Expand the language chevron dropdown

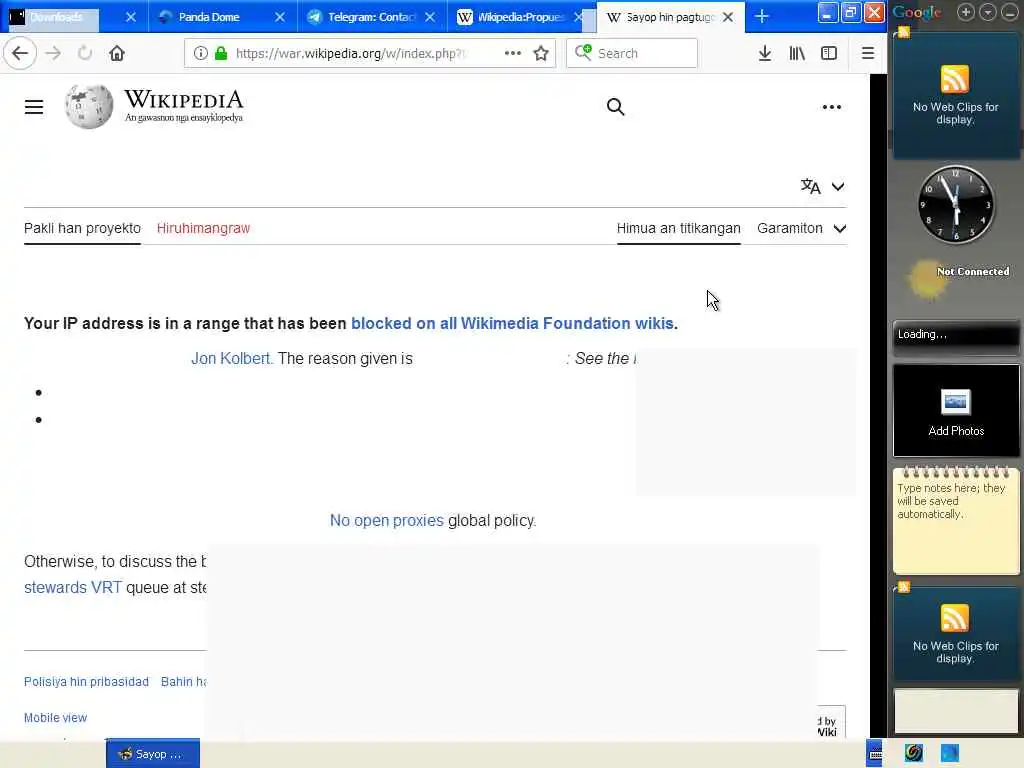coord(838,187)
